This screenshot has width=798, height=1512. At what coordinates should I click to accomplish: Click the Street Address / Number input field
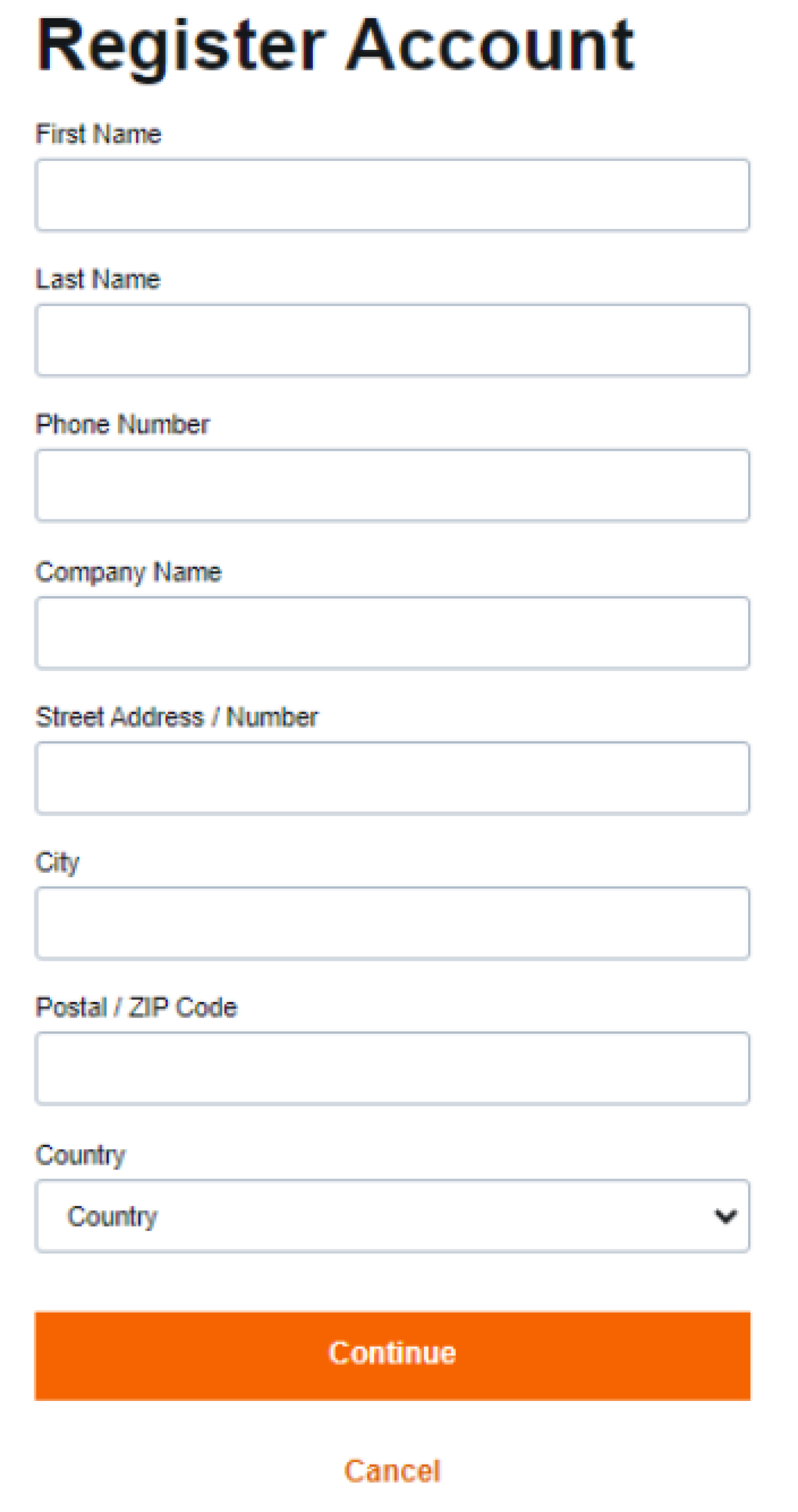click(x=392, y=778)
